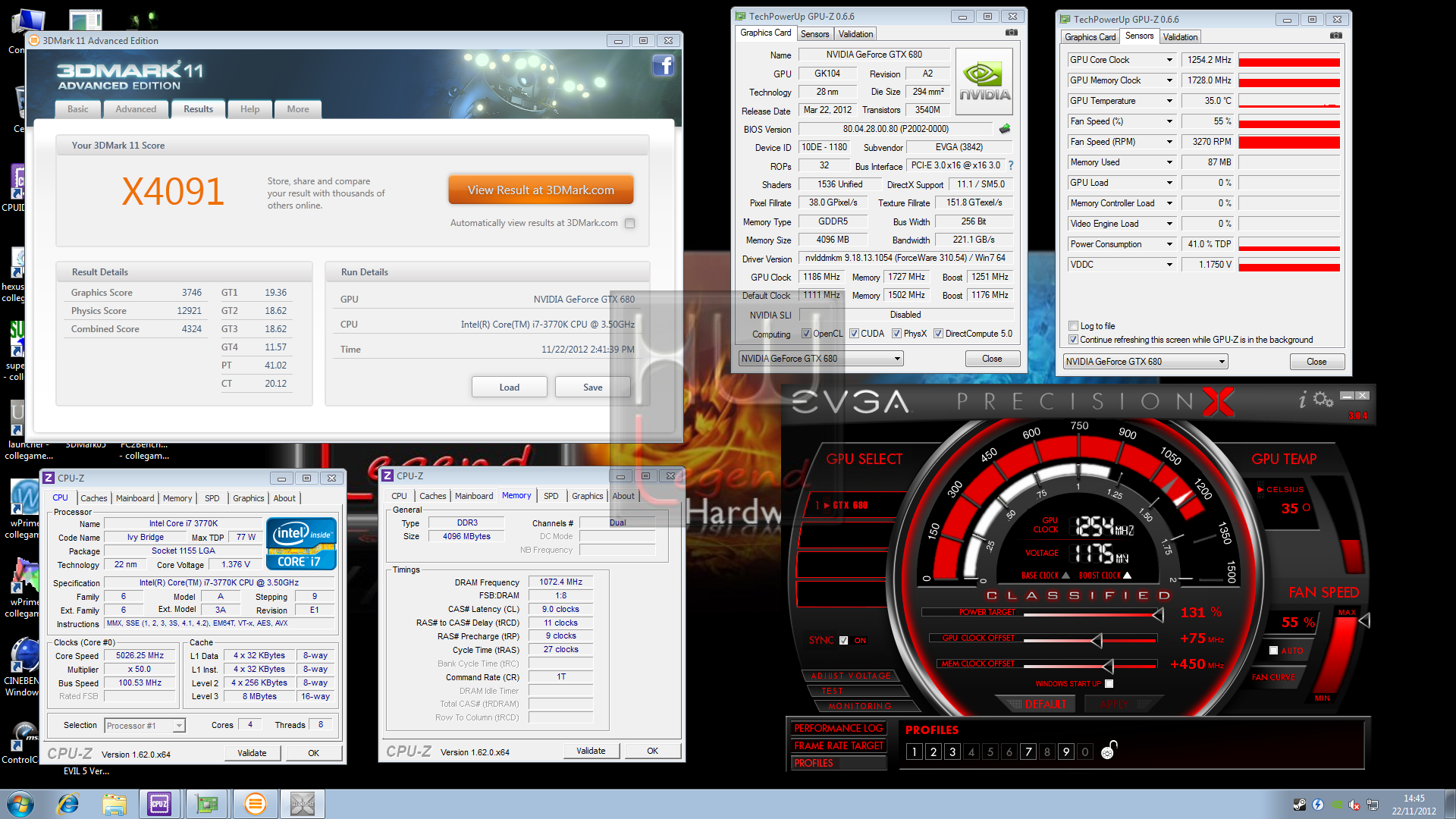Open the Mainboard tab in left CPU-Z window
Screen dimensions: 1456x819
point(135,498)
